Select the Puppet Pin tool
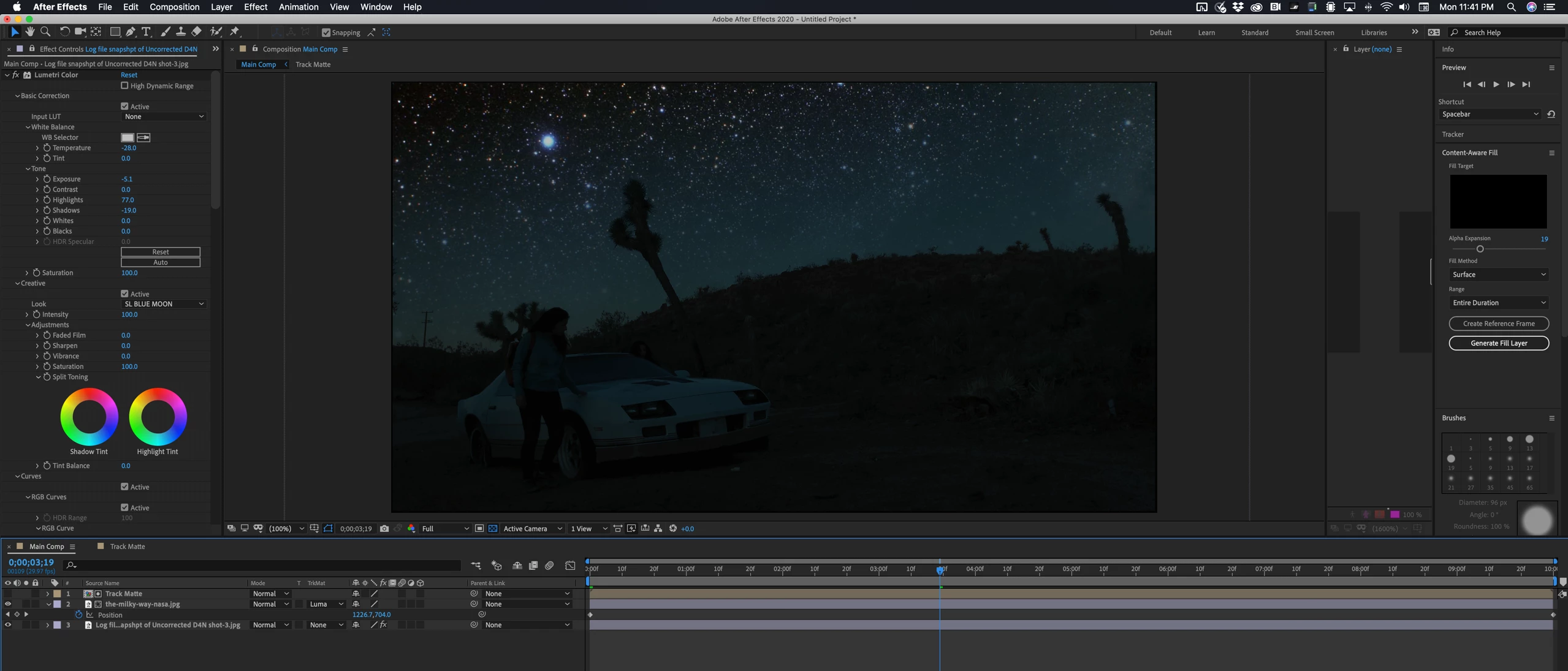The width and height of the screenshot is (1568, 671). [x=235, y=32]
